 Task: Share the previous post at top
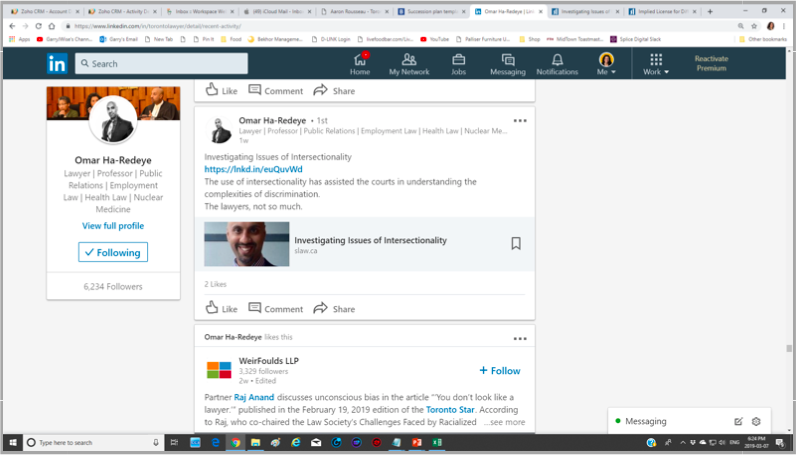click(334, 91)
